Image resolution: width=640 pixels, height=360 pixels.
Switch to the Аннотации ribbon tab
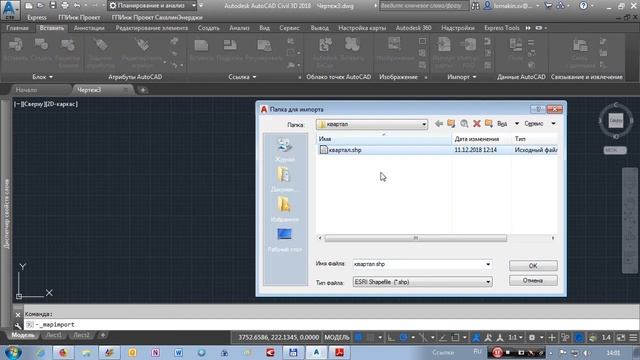(x=89, y=28)
